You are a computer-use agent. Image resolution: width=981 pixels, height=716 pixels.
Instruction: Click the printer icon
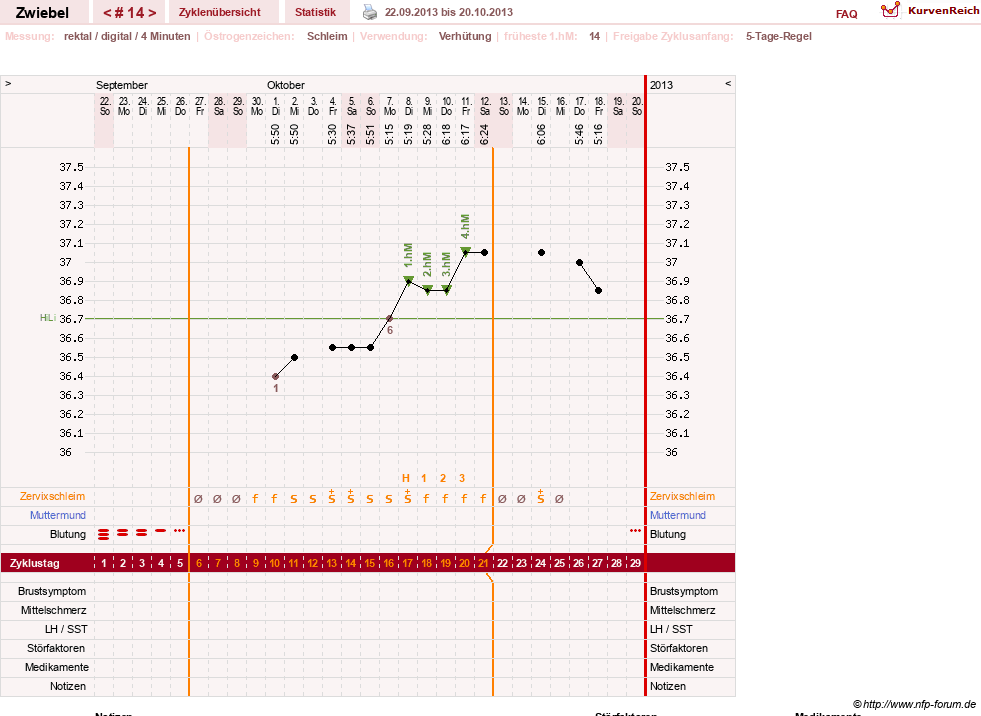[x=370, y=12]
